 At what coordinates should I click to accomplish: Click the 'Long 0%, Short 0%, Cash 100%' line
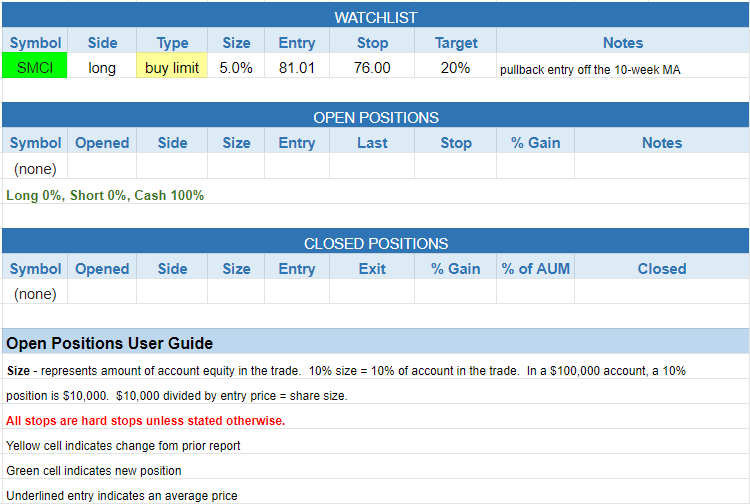click(x=105, y=195)
